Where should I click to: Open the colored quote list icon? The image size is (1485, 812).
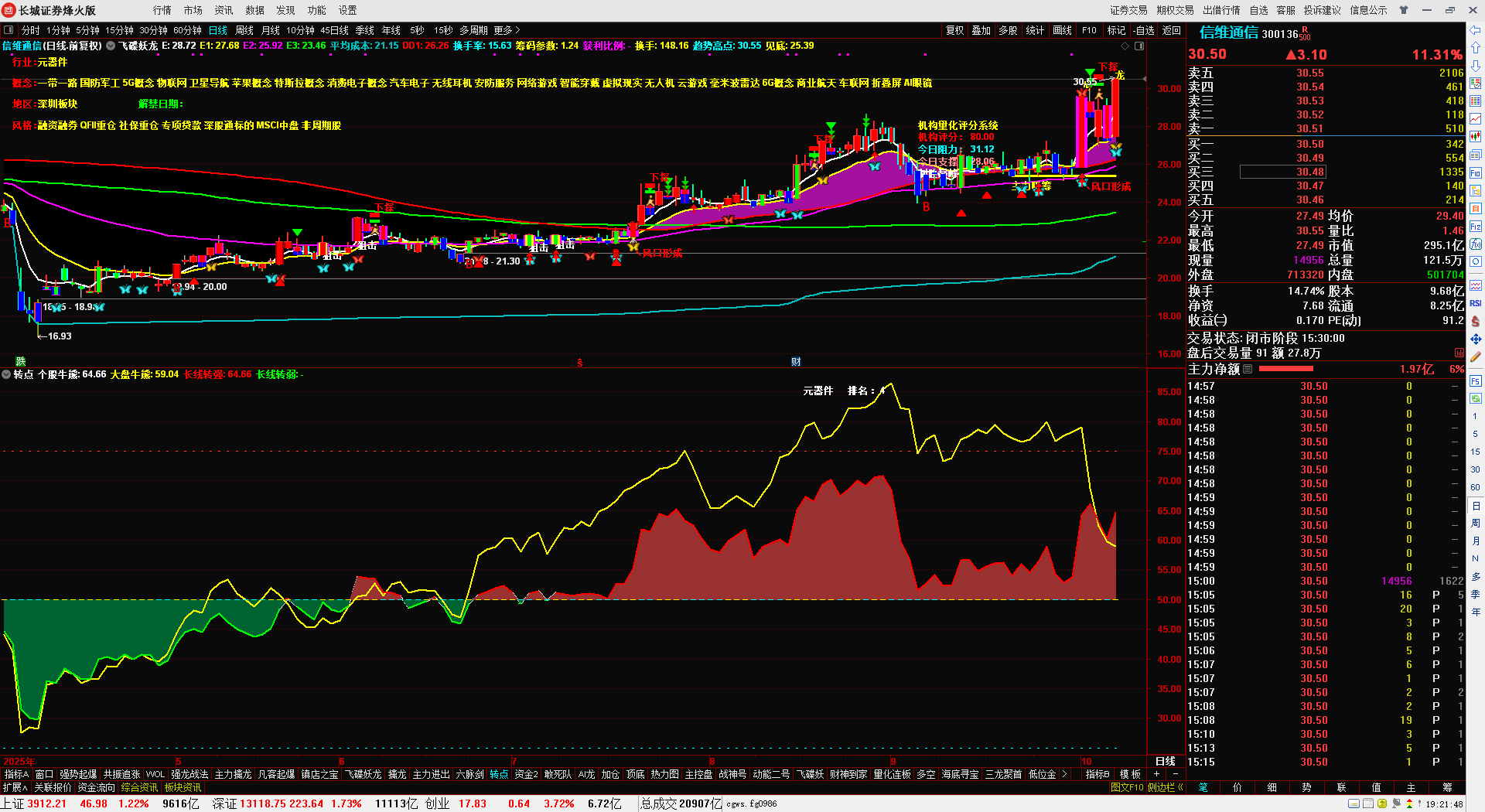[x=1476, y=83]
